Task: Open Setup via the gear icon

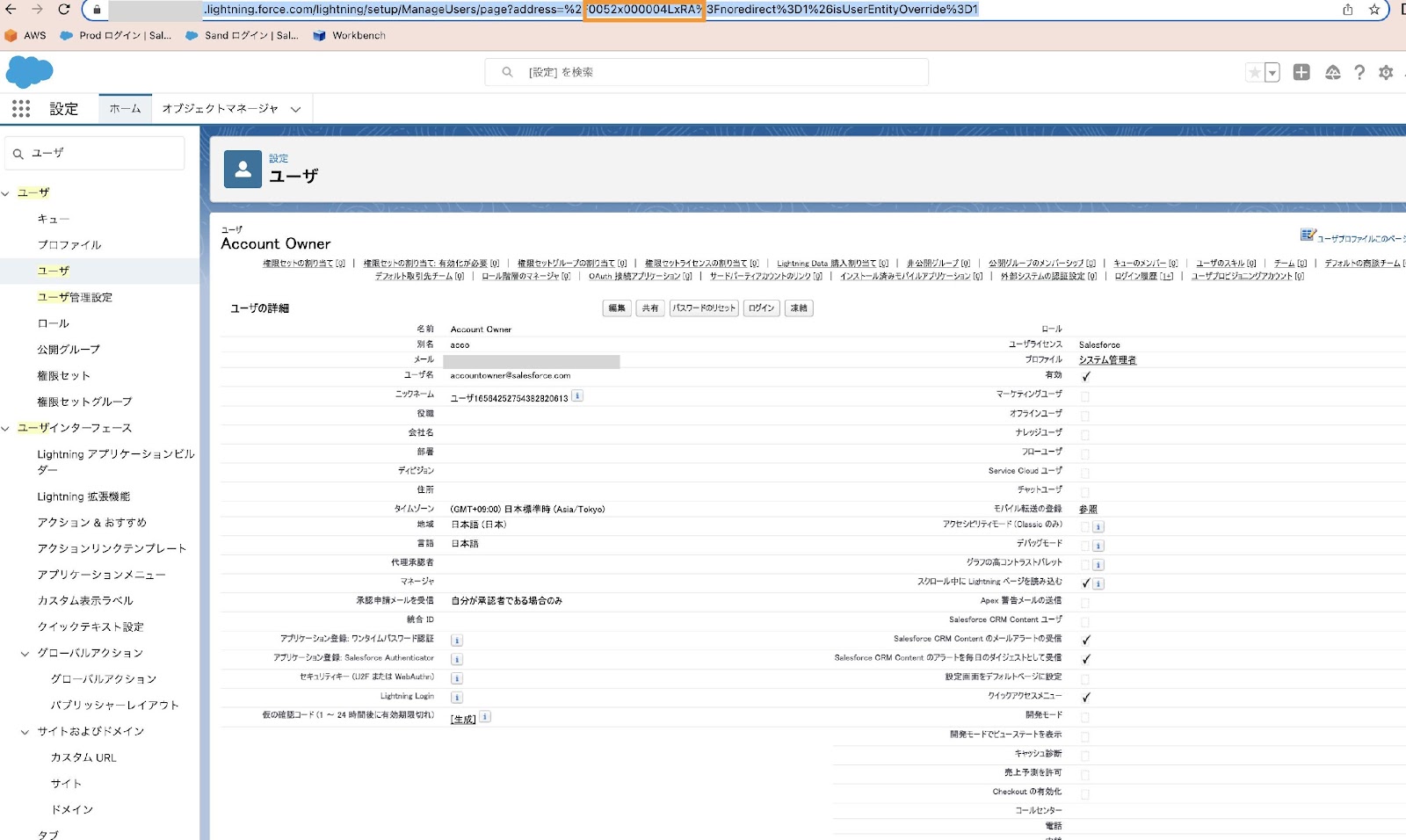Action: tap(1387, 73)
